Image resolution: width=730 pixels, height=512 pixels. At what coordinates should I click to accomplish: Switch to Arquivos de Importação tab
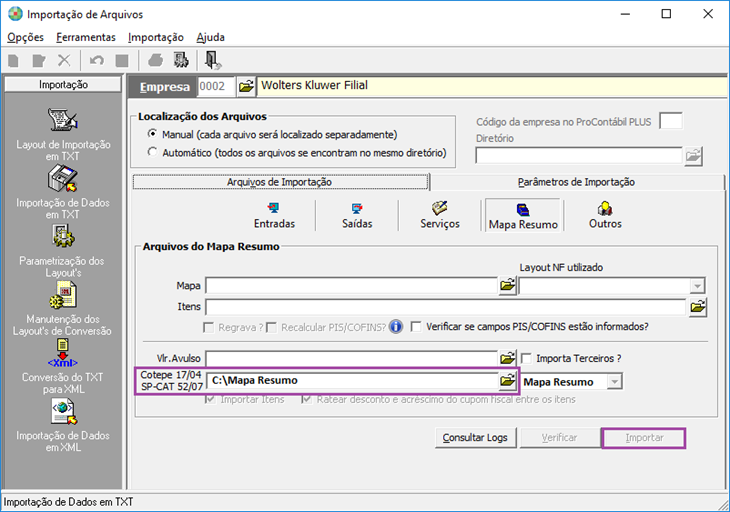(280, 182)
